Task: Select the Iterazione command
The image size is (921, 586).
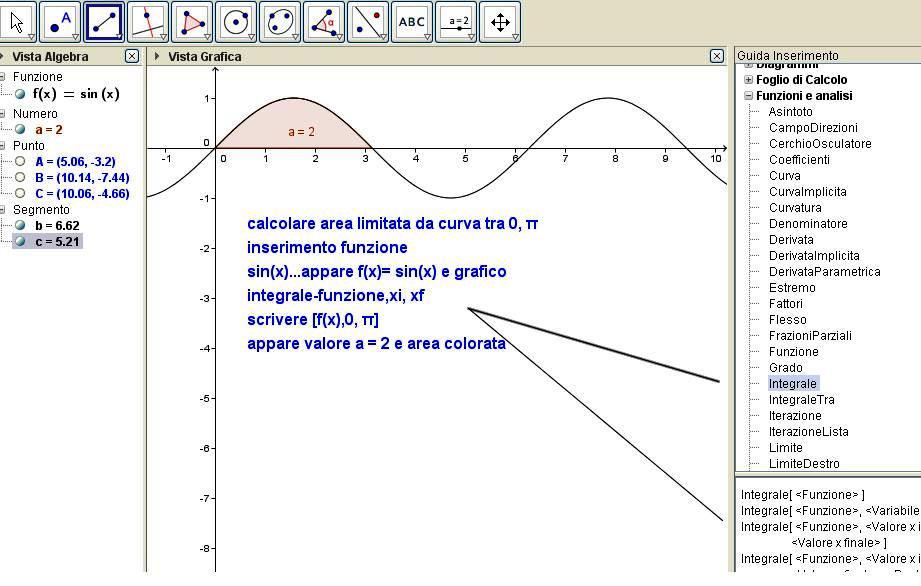Action: pyautogui.click(x=795, y=415)
